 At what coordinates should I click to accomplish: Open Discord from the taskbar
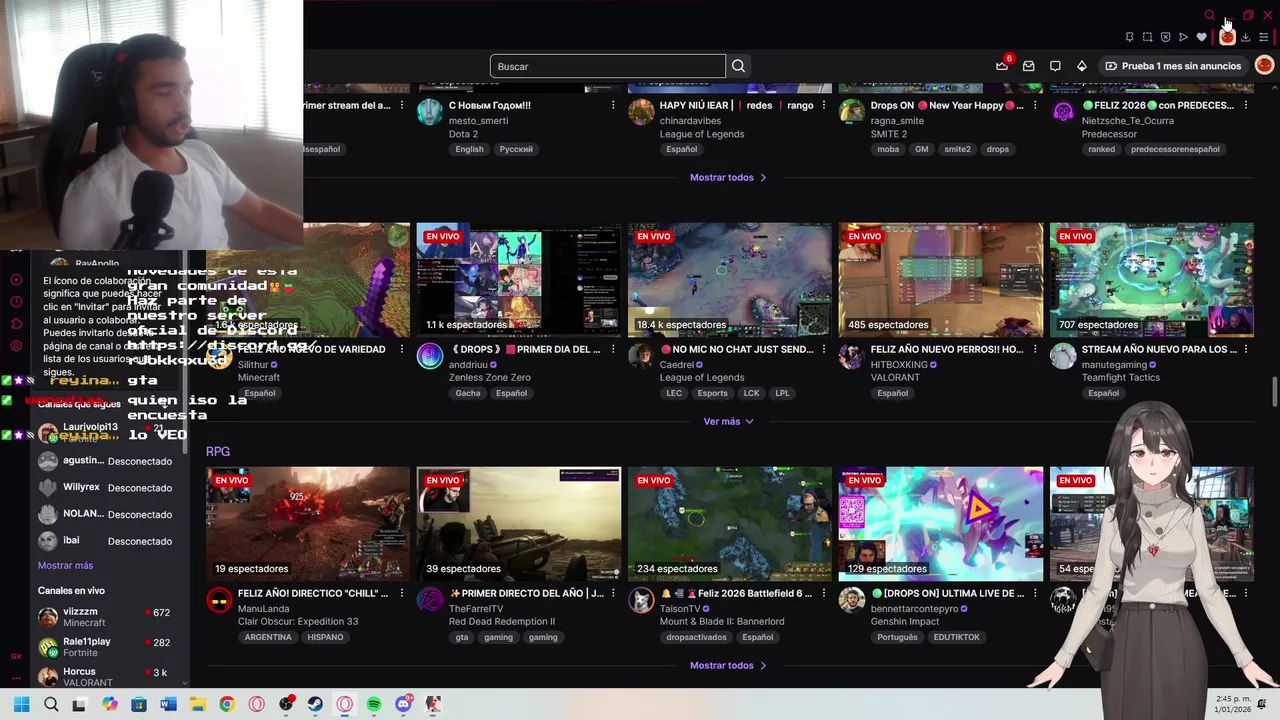(404, 704)
